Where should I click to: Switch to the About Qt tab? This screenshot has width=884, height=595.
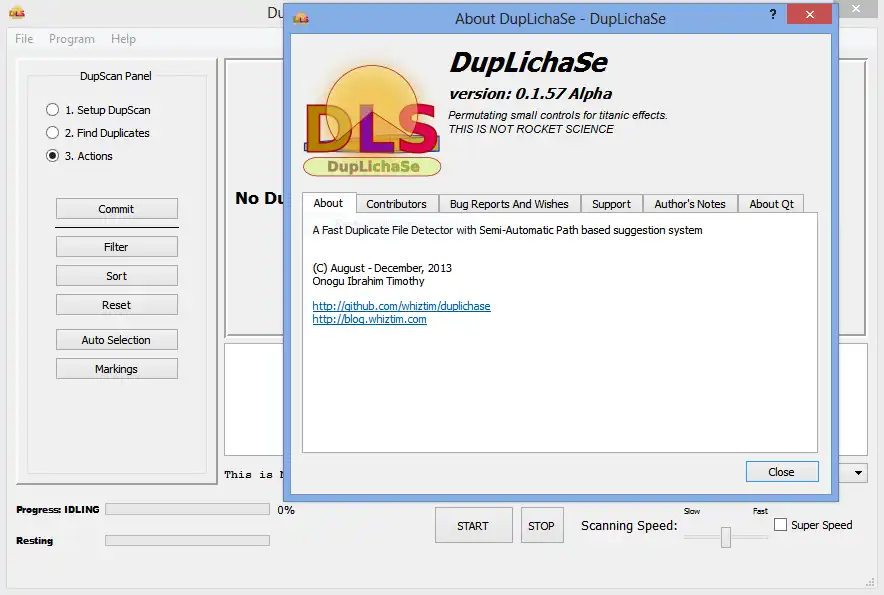click(x=771, y=204)
